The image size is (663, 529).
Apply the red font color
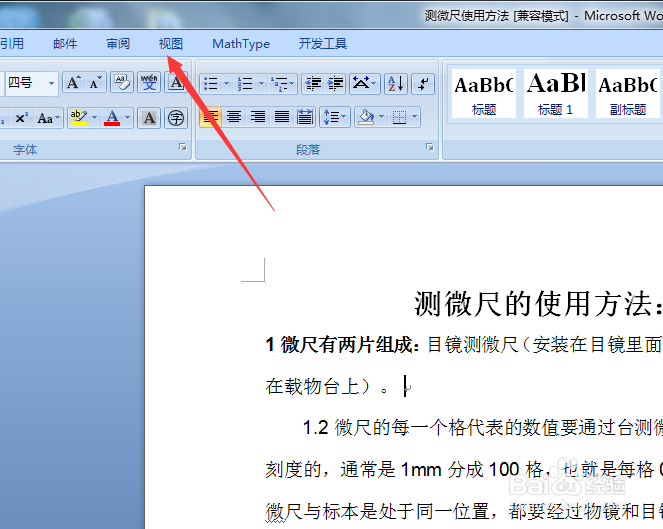[112, 118]
